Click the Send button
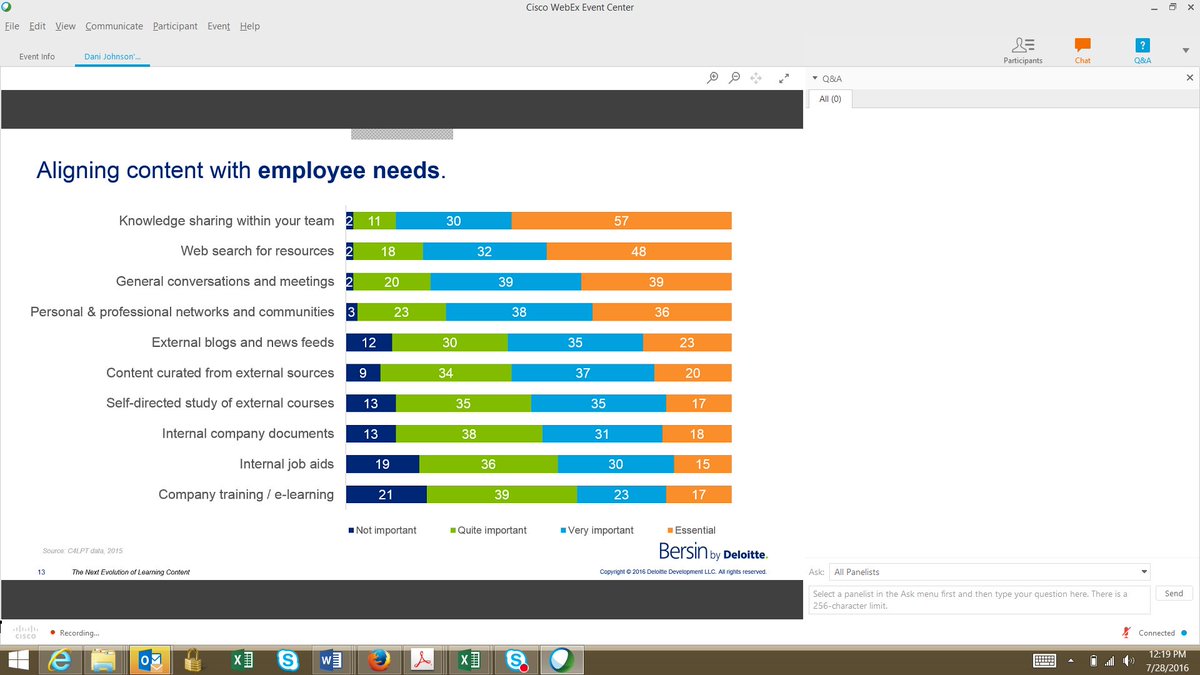Screen dimensions: 1200x675 point(1174,593)
